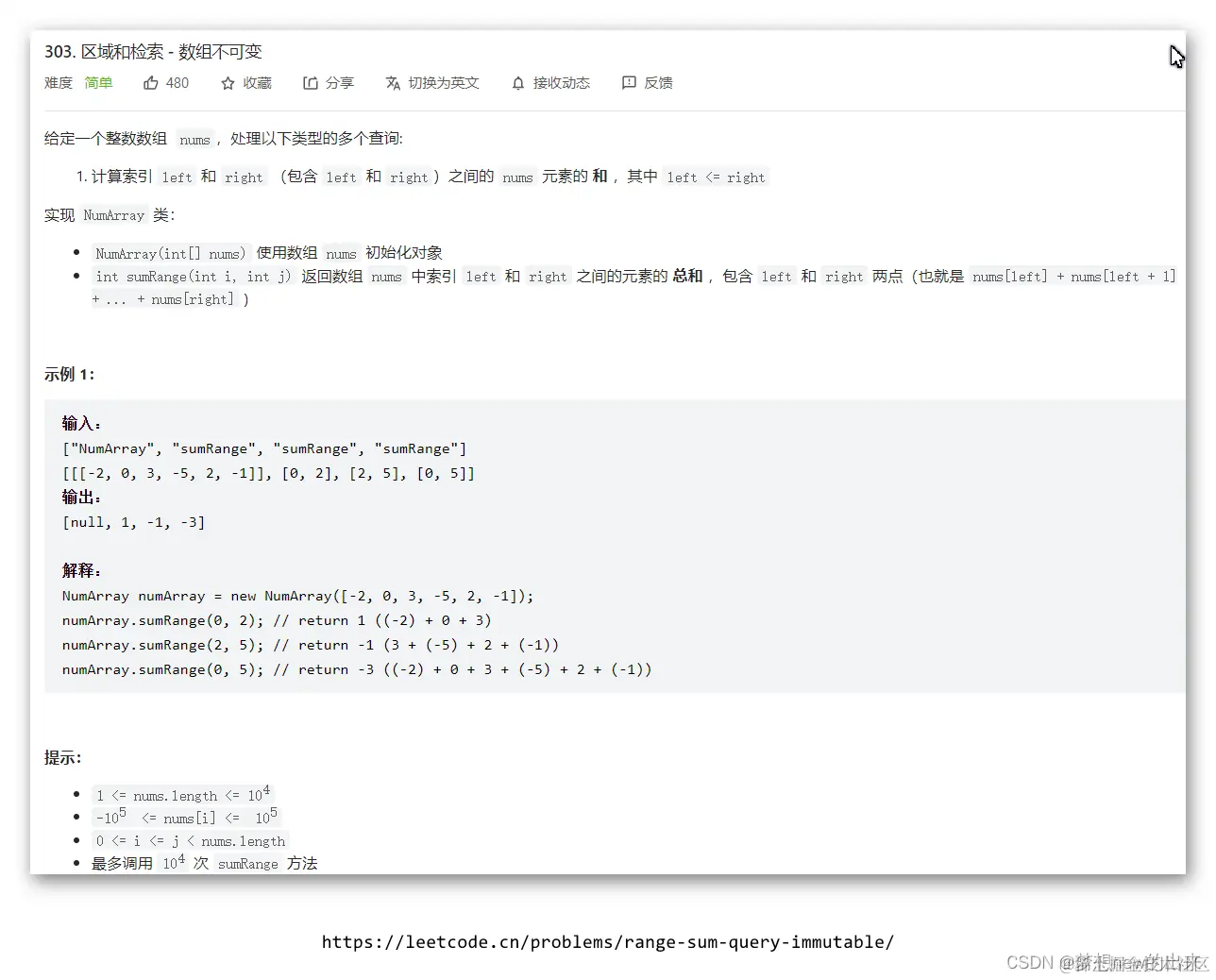
Task: Click 接收动态 to subscribe to updates
Action: [x=562, y=83]
